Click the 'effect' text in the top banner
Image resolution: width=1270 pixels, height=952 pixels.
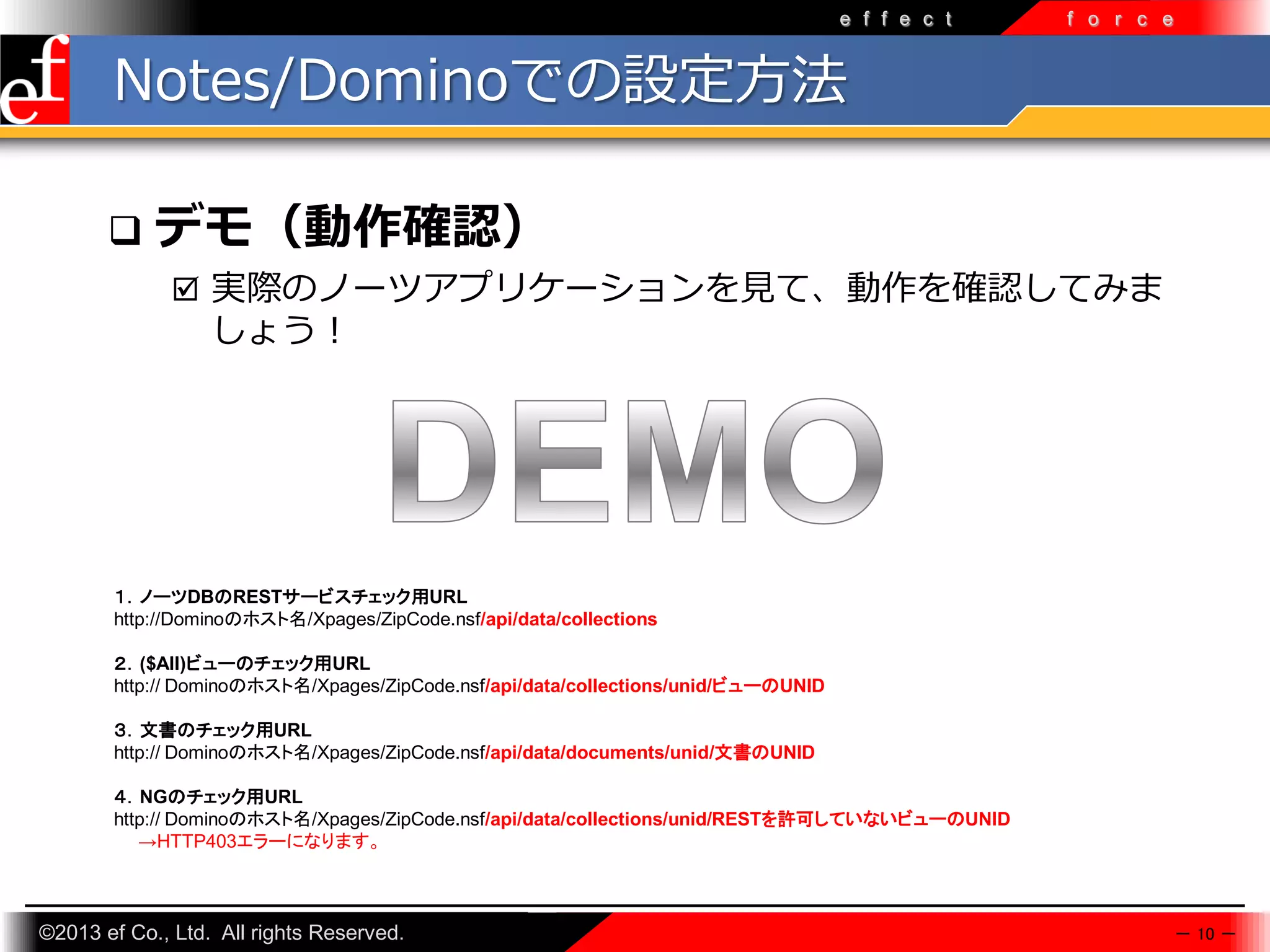tap(896, 19)
